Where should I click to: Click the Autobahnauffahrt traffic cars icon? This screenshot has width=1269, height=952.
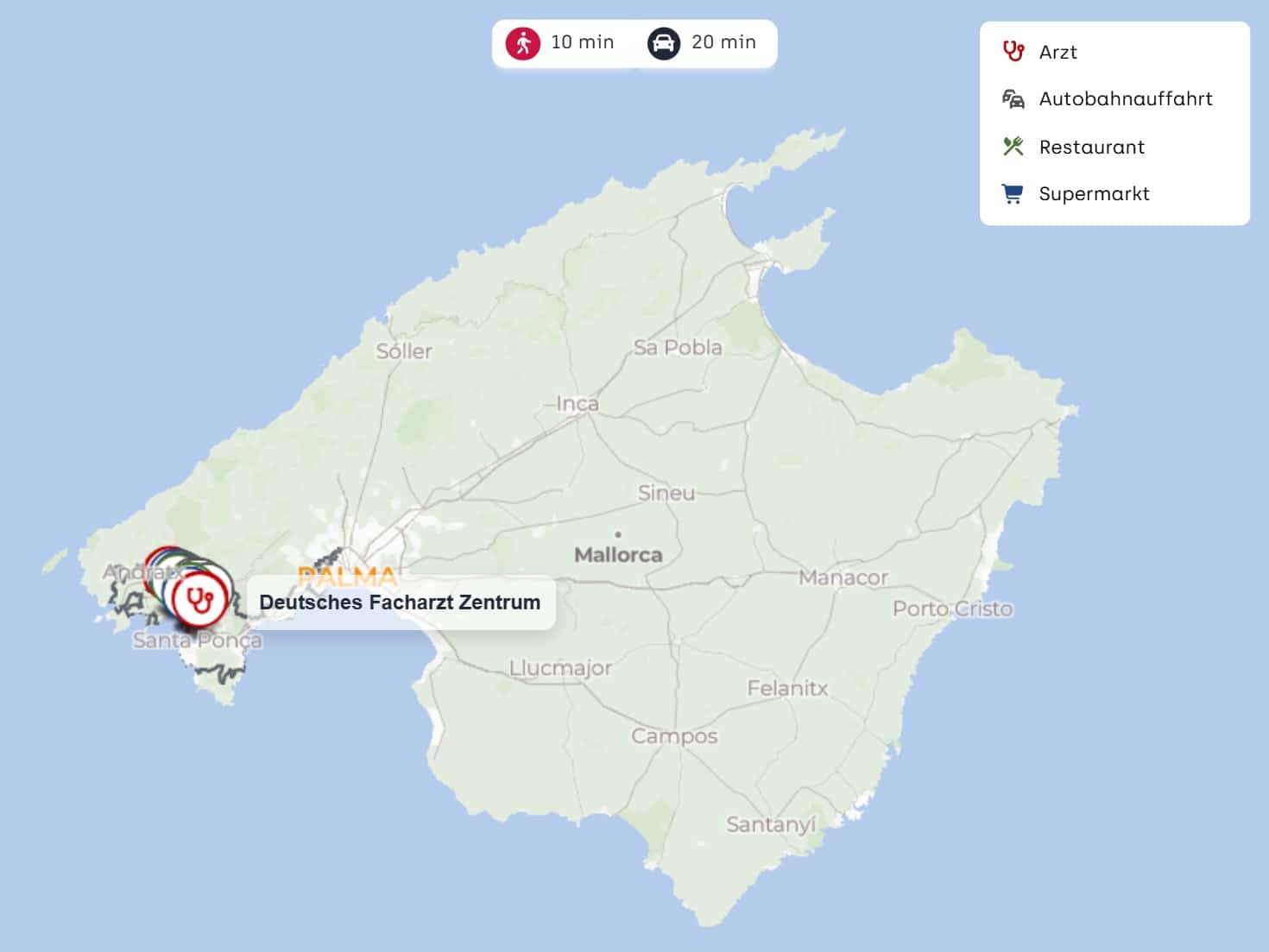[x=1013, y=99]
